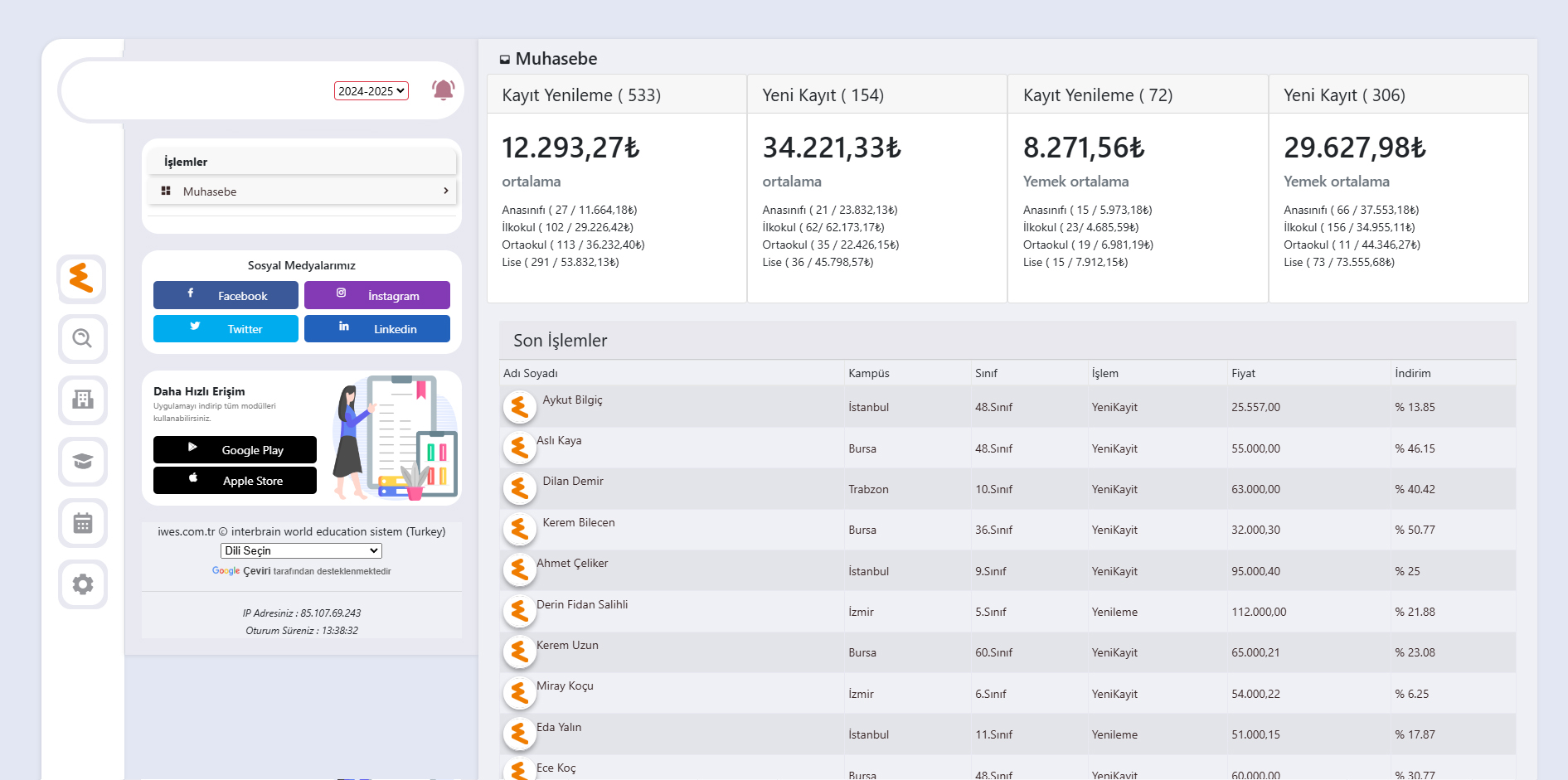The image size is (1568, 780).
Task: Click avatar icon next to Dilan Demir
Action: point(520,489)
